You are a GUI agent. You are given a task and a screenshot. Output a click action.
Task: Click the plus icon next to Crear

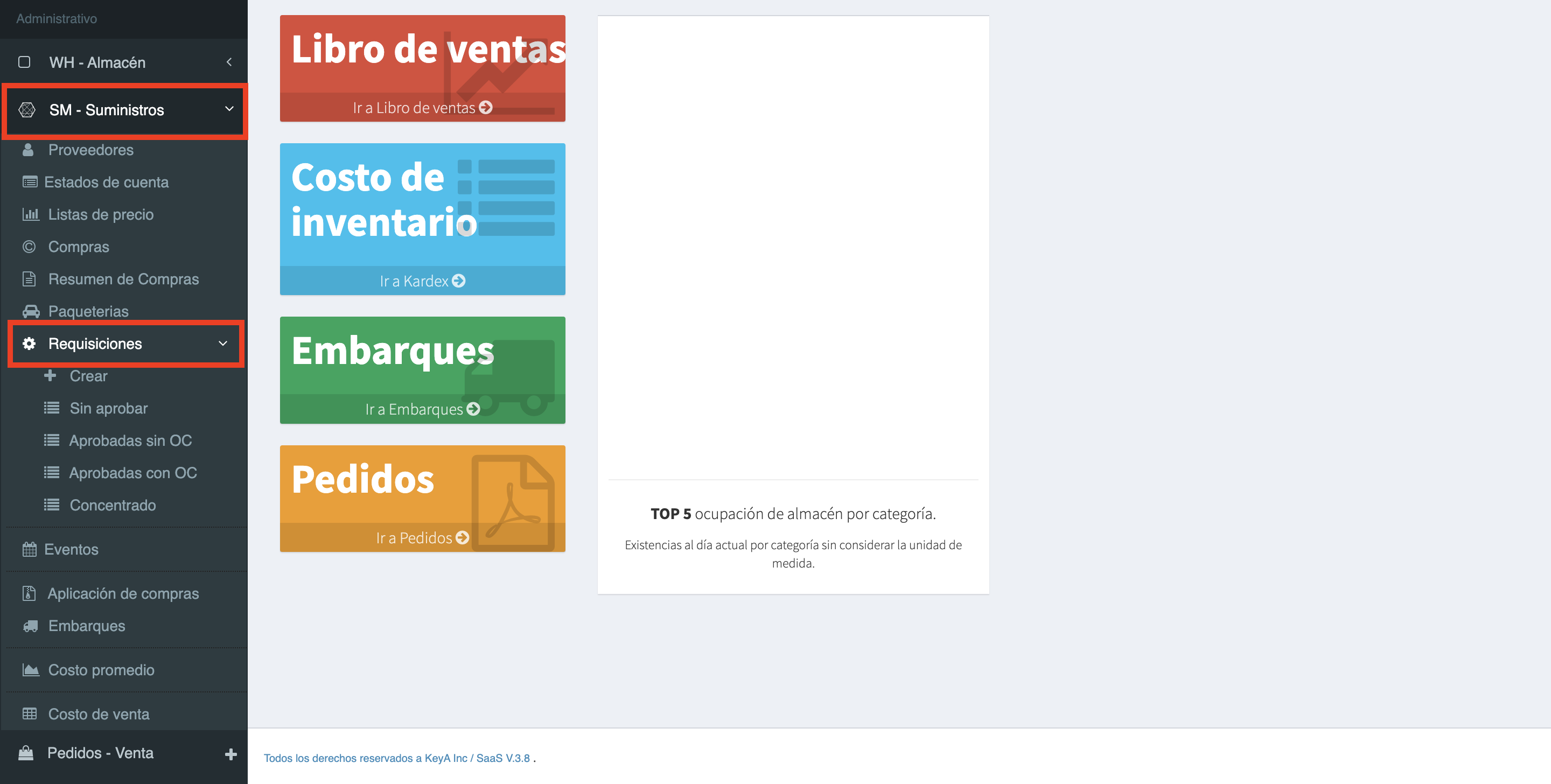pyautogui.click(x=50, y=376)
